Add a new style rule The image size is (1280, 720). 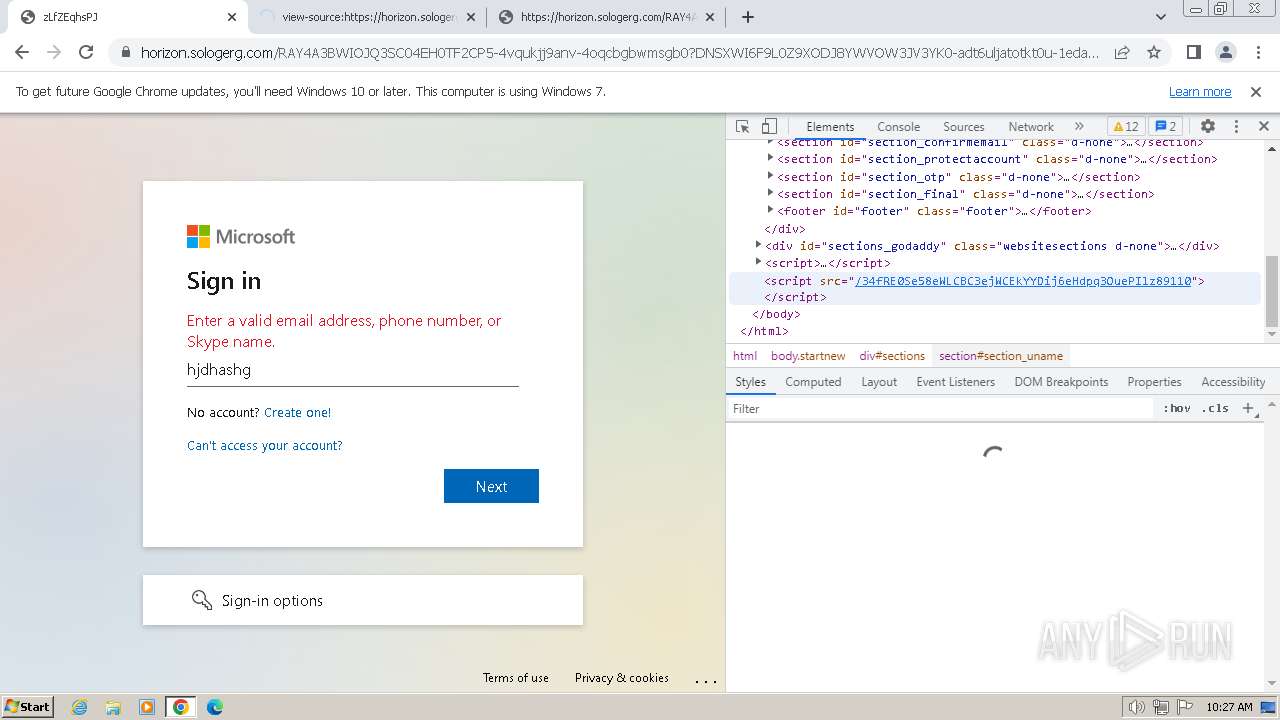1247,408
